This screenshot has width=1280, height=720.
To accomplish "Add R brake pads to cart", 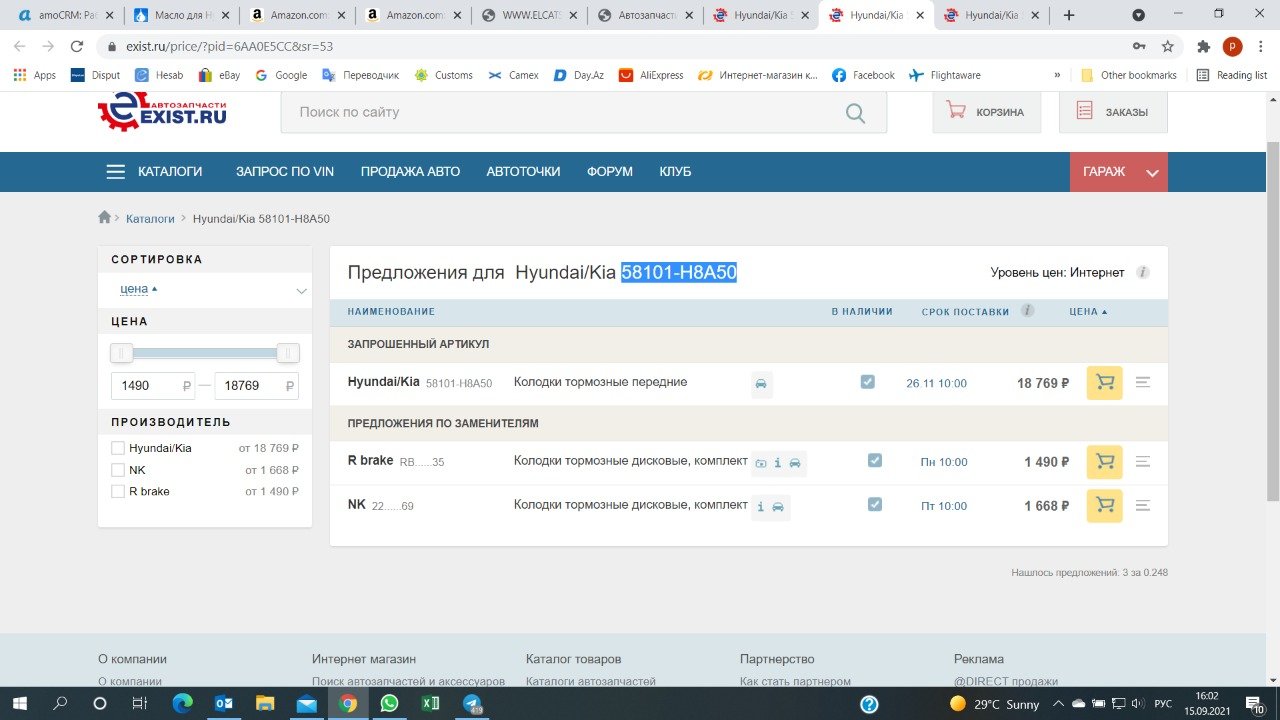I will click(x=1104, y=462).
